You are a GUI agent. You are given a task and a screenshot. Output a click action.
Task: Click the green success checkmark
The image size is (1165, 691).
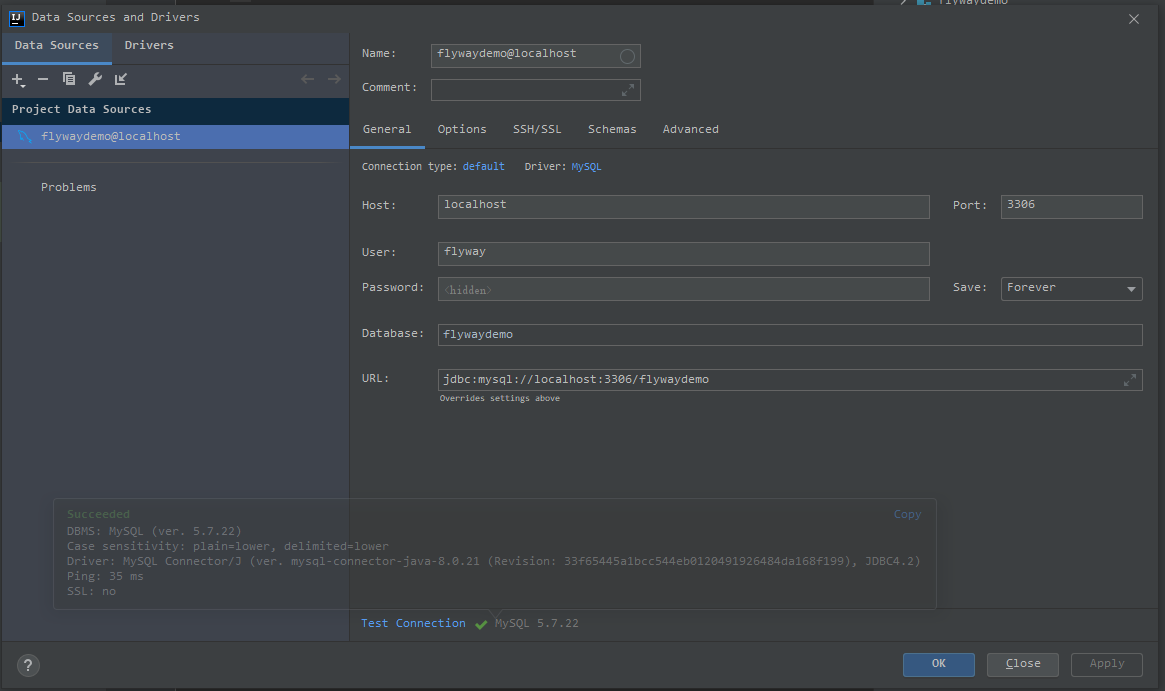click(481, 624)
